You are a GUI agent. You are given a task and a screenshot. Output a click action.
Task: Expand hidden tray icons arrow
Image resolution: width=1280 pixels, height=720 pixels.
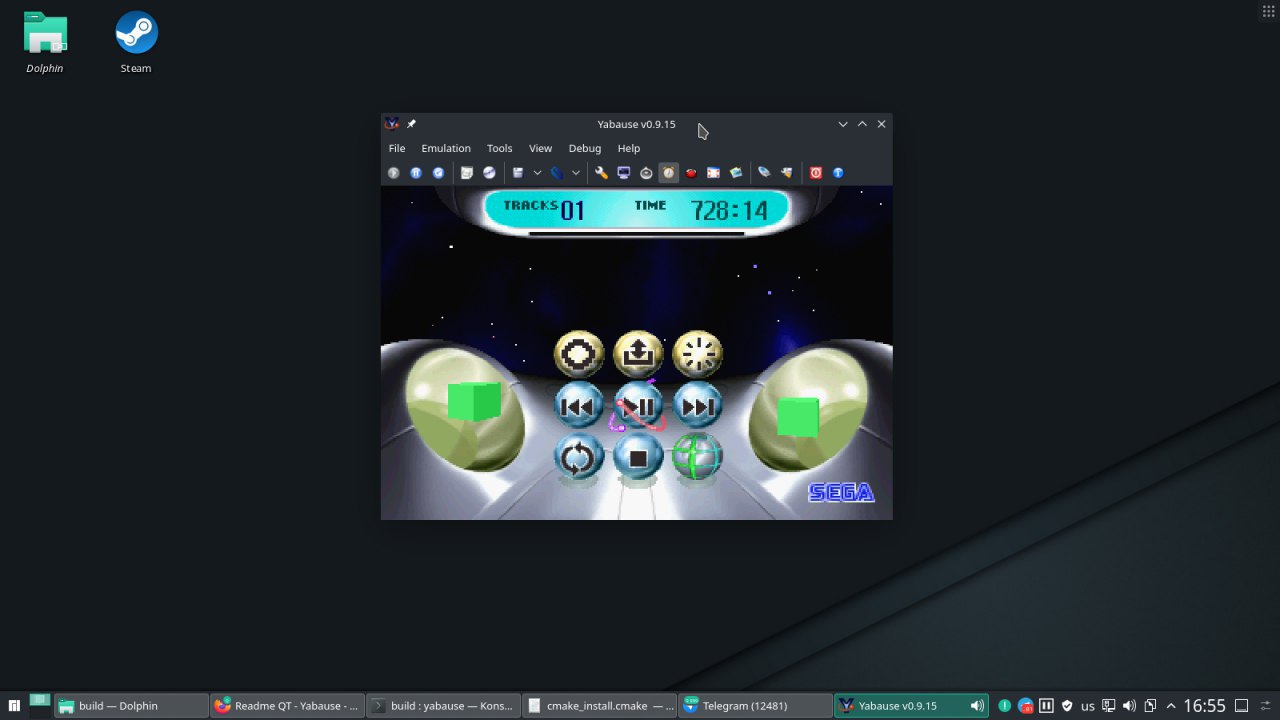click(1171, 706)
